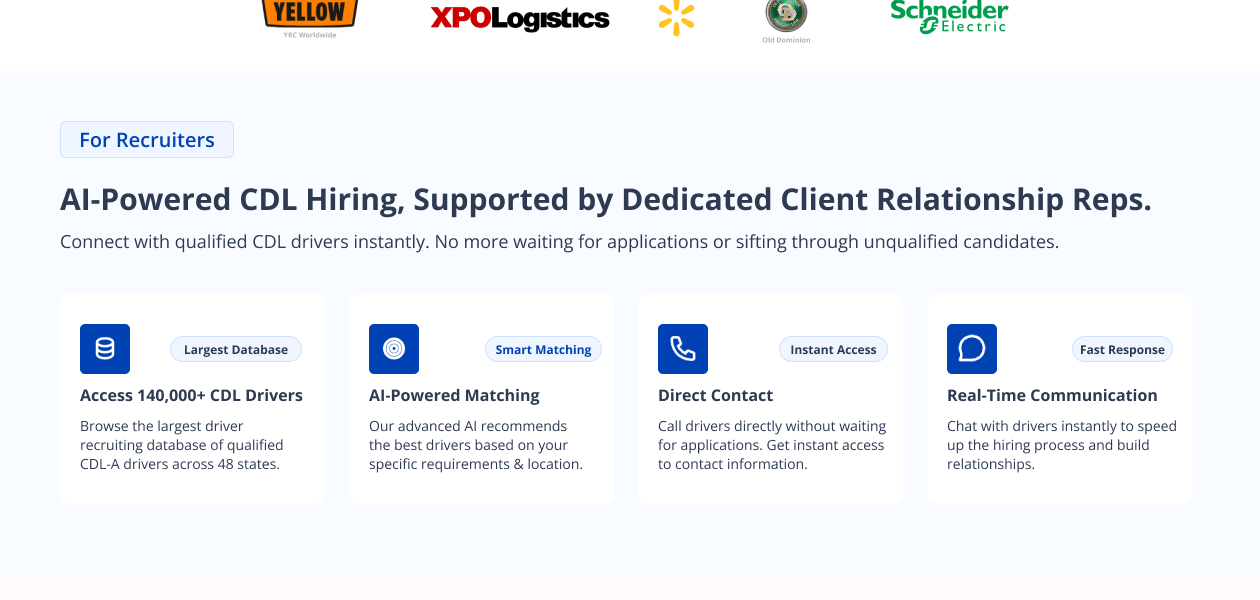1260x600 pixels.
Task: Click the XPO Logistics logo
Action: point(519,18)
